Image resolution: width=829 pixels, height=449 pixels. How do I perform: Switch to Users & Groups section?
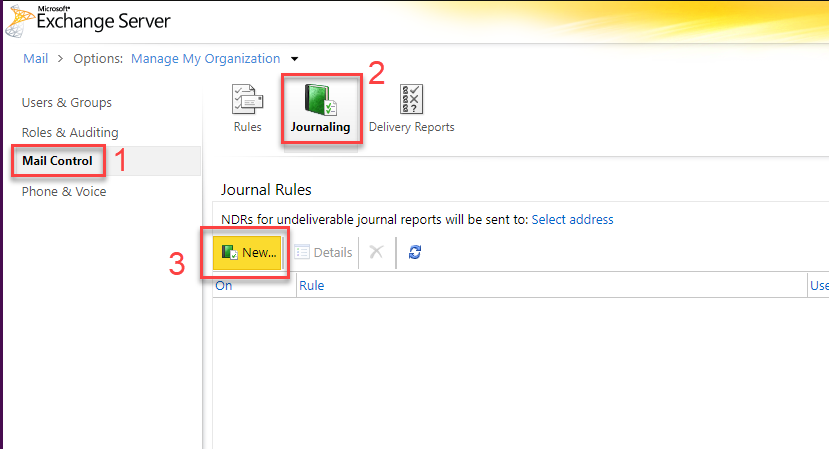point(67,103)
